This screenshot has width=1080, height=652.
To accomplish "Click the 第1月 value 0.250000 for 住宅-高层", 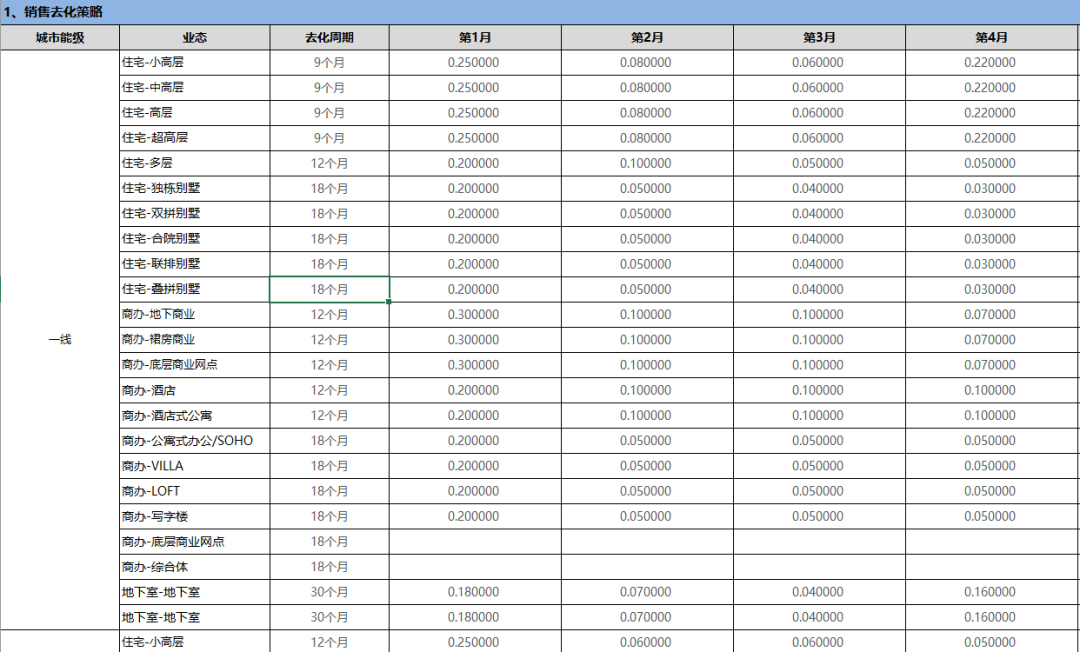I will [x=475, y=113].
